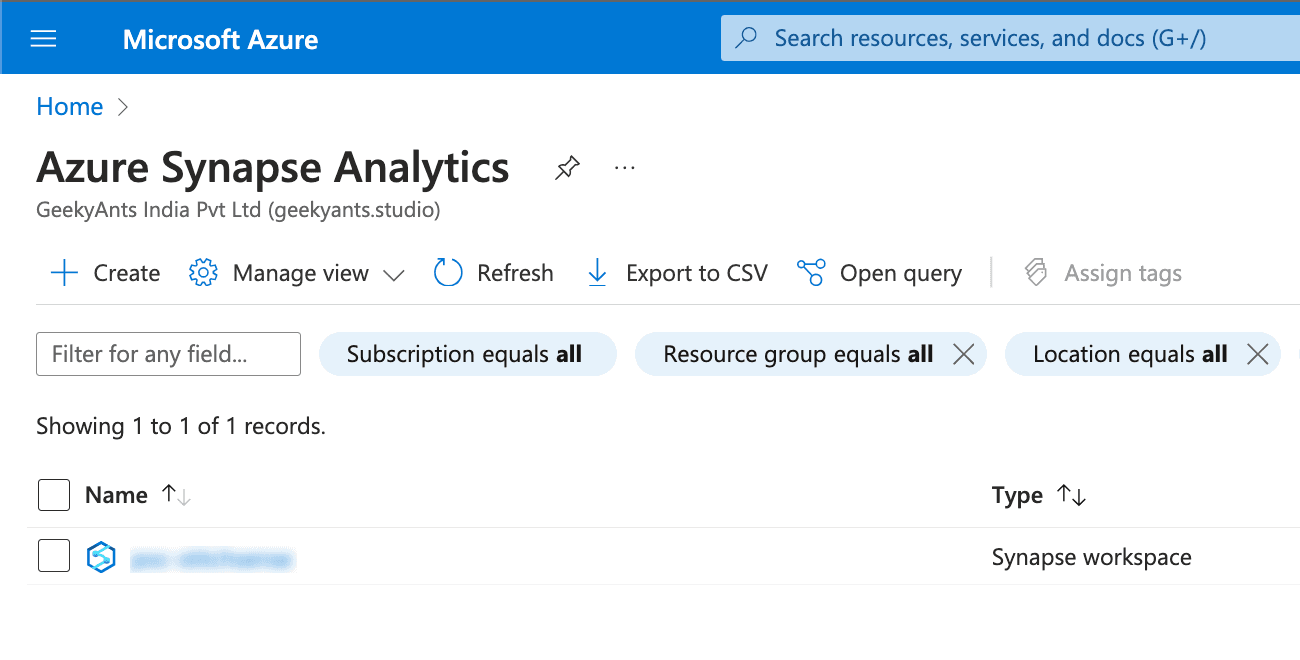Click the Open query icon
The width and height of the screenshot is (1300, 660).
coord(811,273)
